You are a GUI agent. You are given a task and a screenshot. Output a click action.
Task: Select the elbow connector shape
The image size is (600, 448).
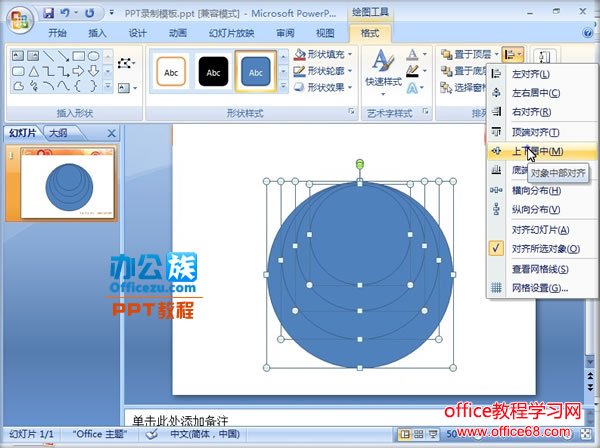tap(48, 71)
